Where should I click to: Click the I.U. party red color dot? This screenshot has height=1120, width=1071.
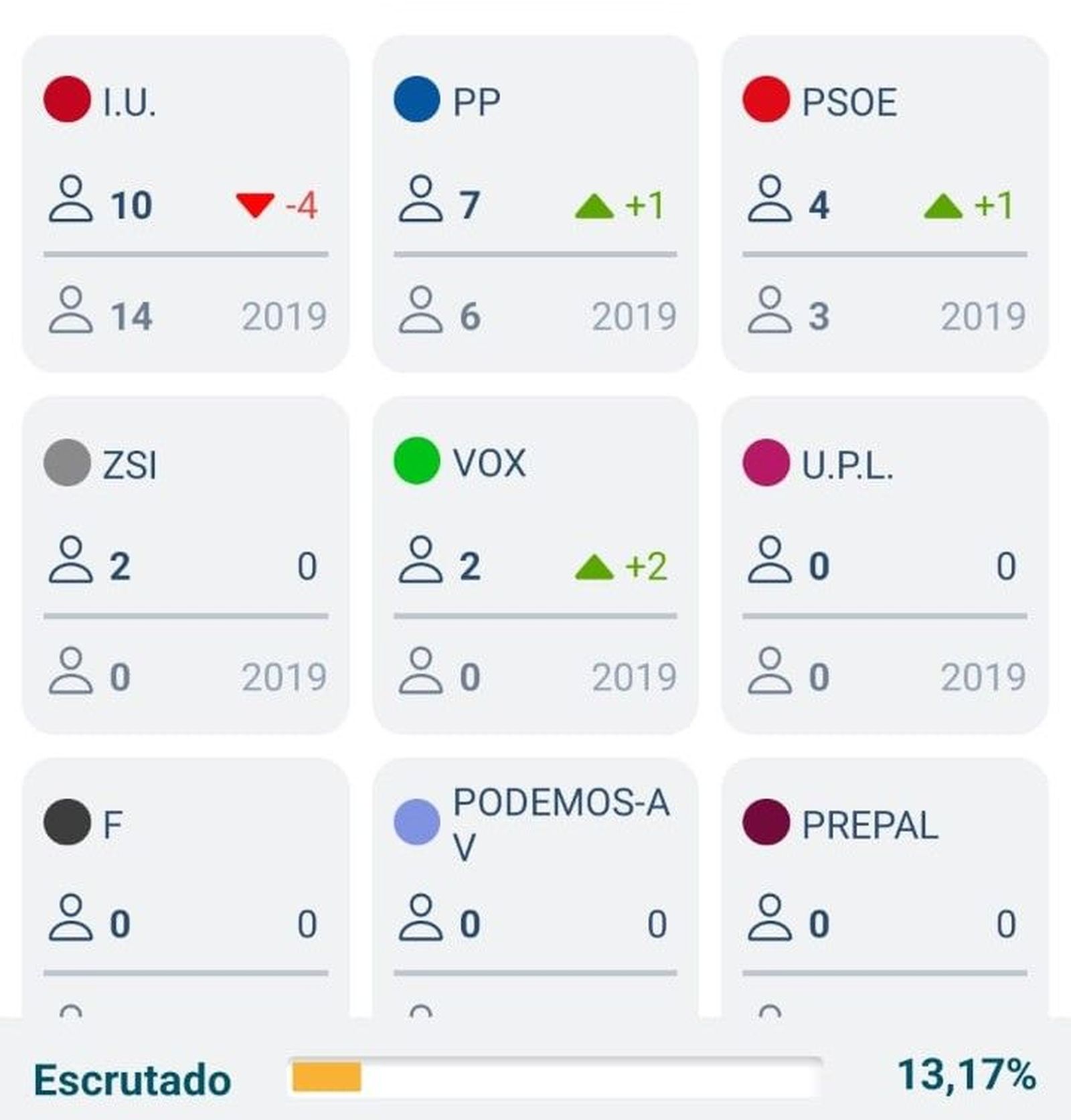(x=67, y=99)
